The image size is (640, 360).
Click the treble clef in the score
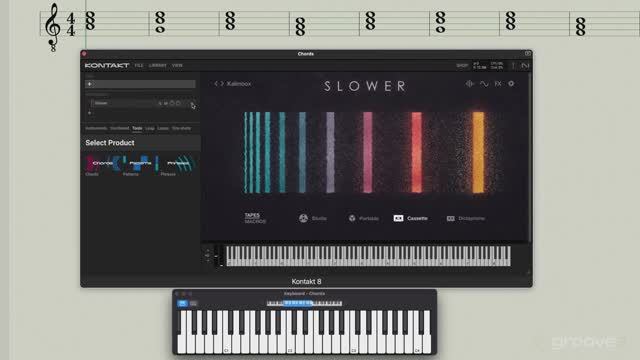point(53,28)
